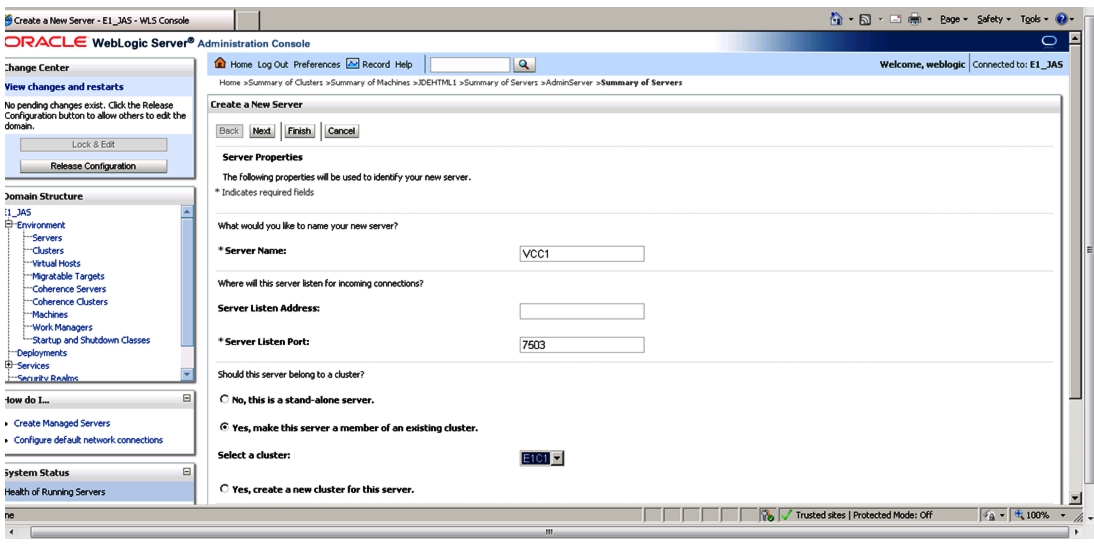
Task: Open the RSS feeds icon
Action: (x=865, y=20)
